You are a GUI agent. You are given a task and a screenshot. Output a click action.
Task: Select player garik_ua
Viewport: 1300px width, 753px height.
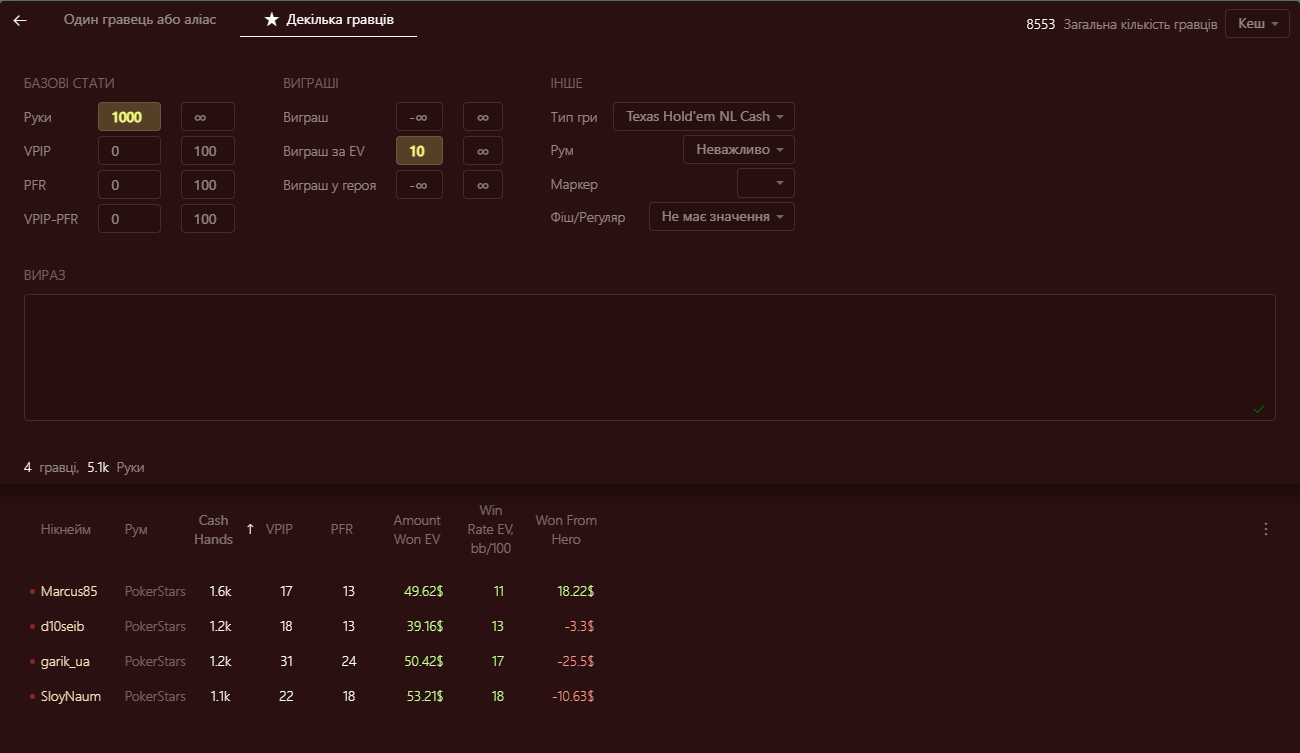point(65,661)
